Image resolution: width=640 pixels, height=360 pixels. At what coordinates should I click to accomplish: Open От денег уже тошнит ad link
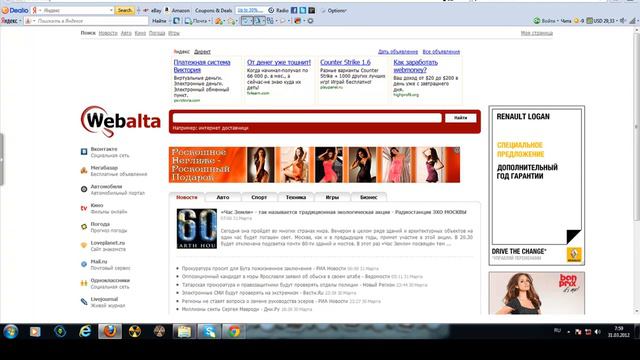tap(279, 62)
